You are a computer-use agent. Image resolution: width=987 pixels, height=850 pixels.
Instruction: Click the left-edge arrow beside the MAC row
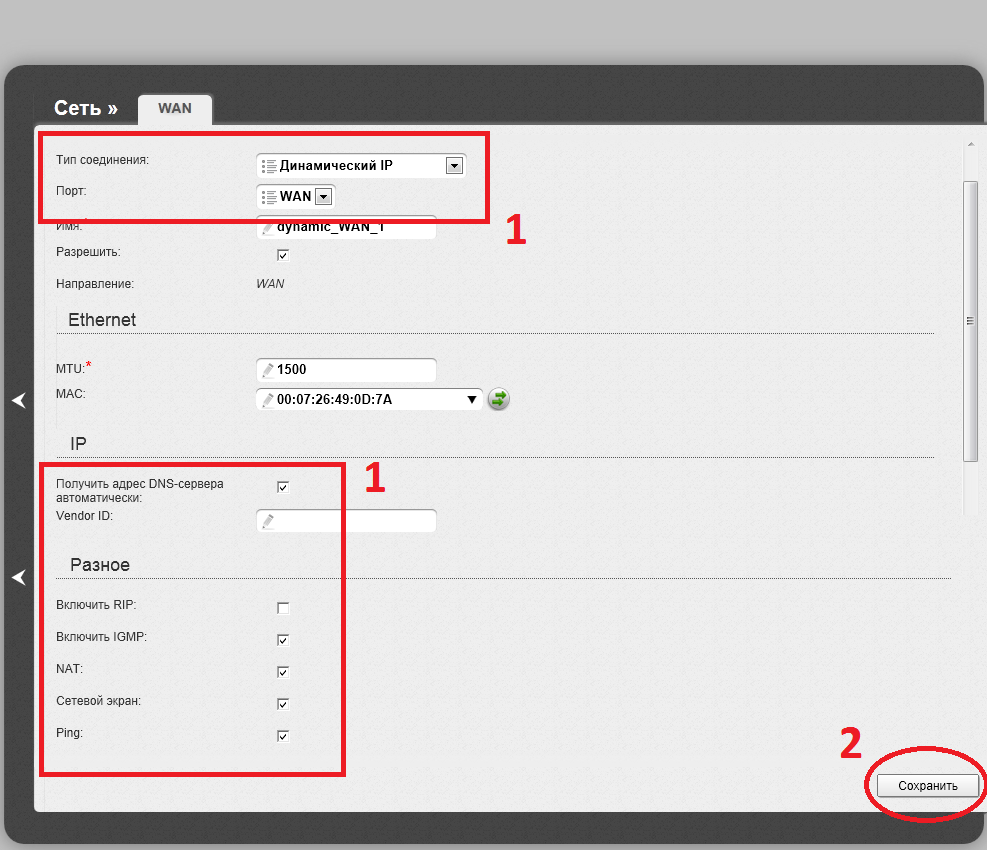(x=19, y=400)
